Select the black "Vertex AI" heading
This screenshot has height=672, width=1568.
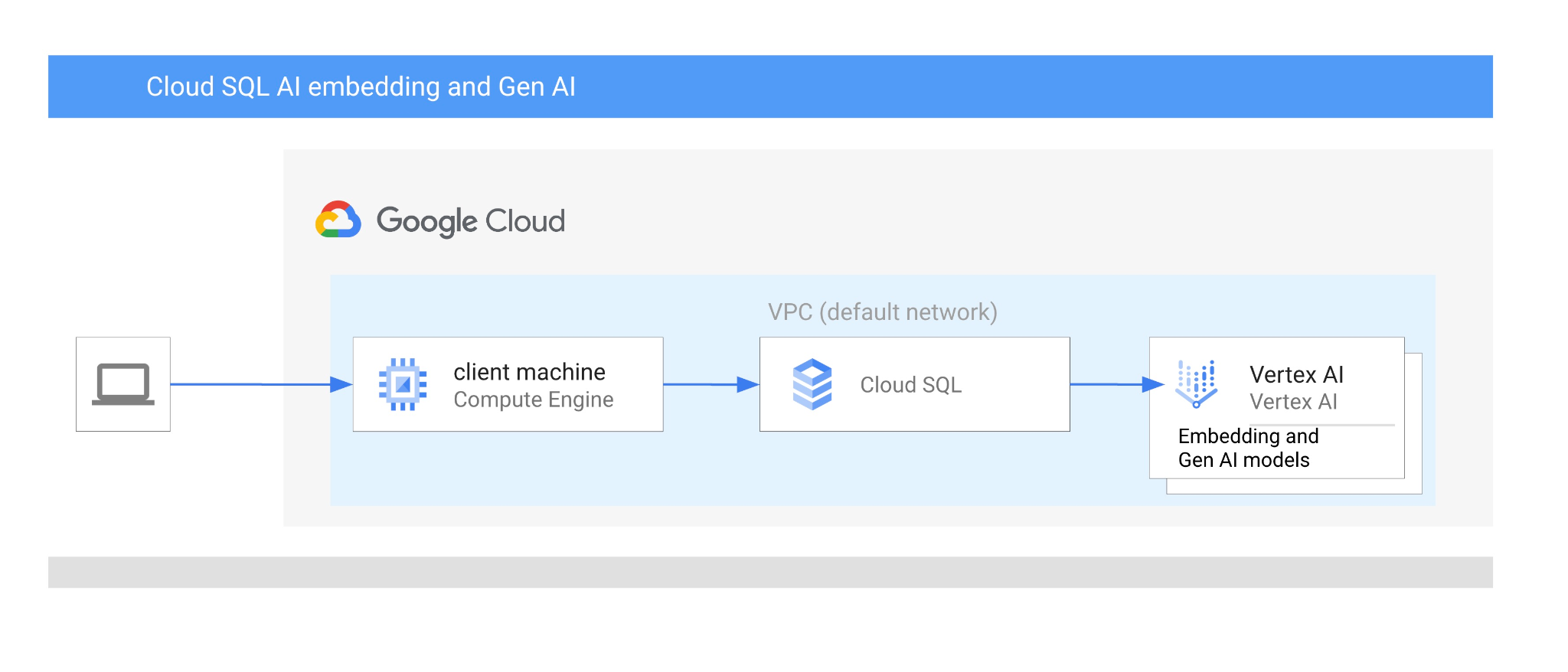(1296, 374)
